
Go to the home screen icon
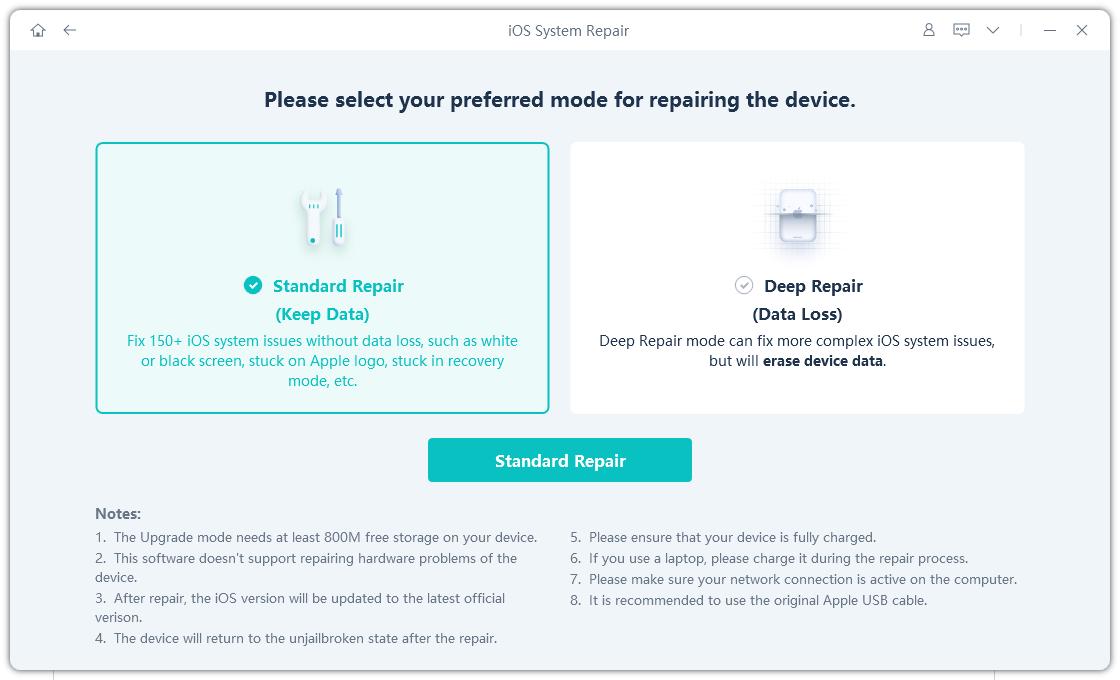(38, 30)
